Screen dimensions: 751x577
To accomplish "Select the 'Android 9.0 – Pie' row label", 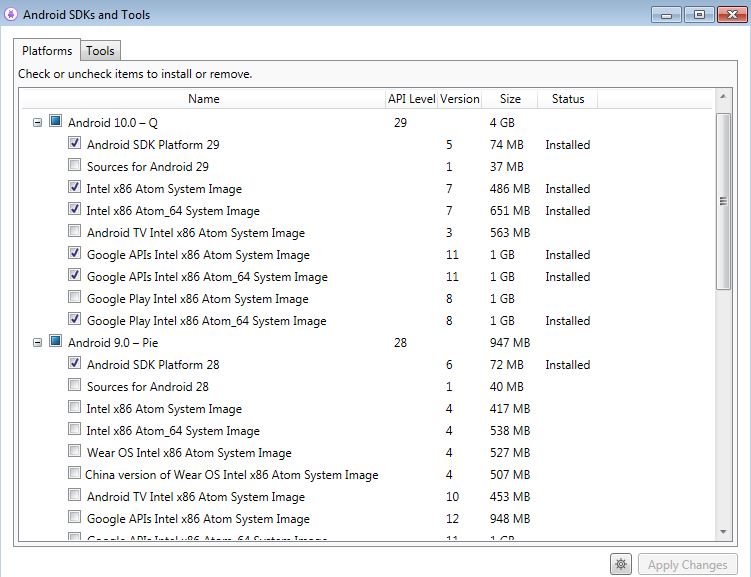I will [x=113, y=343].
